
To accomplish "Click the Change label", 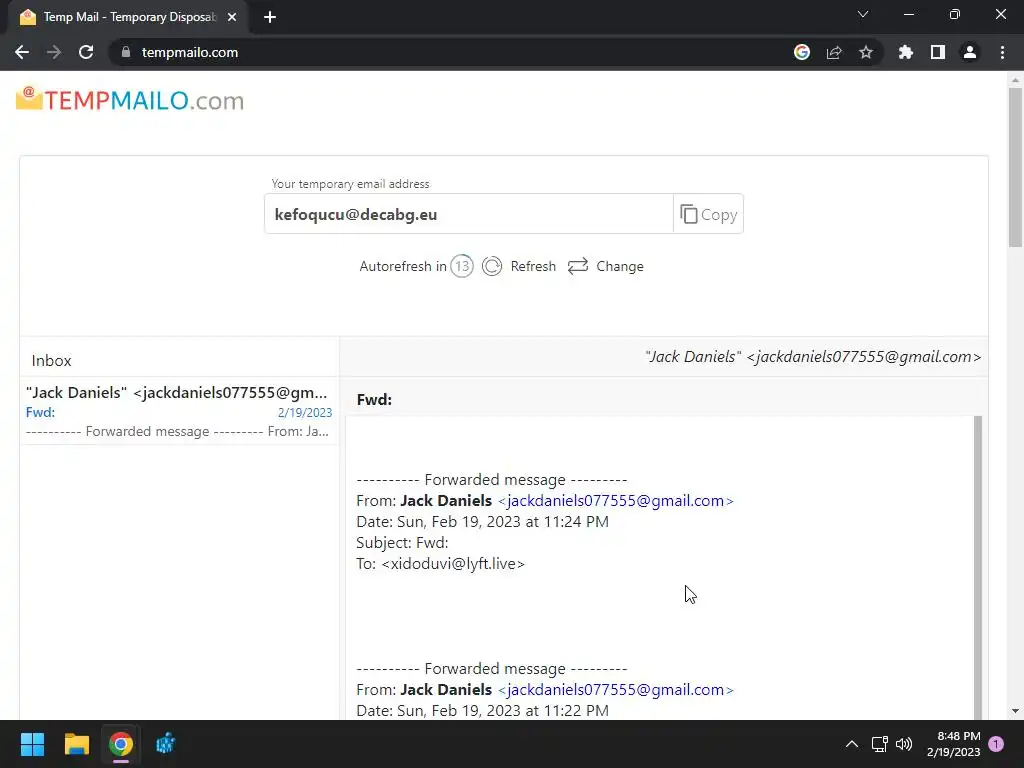I will point(620,266).
